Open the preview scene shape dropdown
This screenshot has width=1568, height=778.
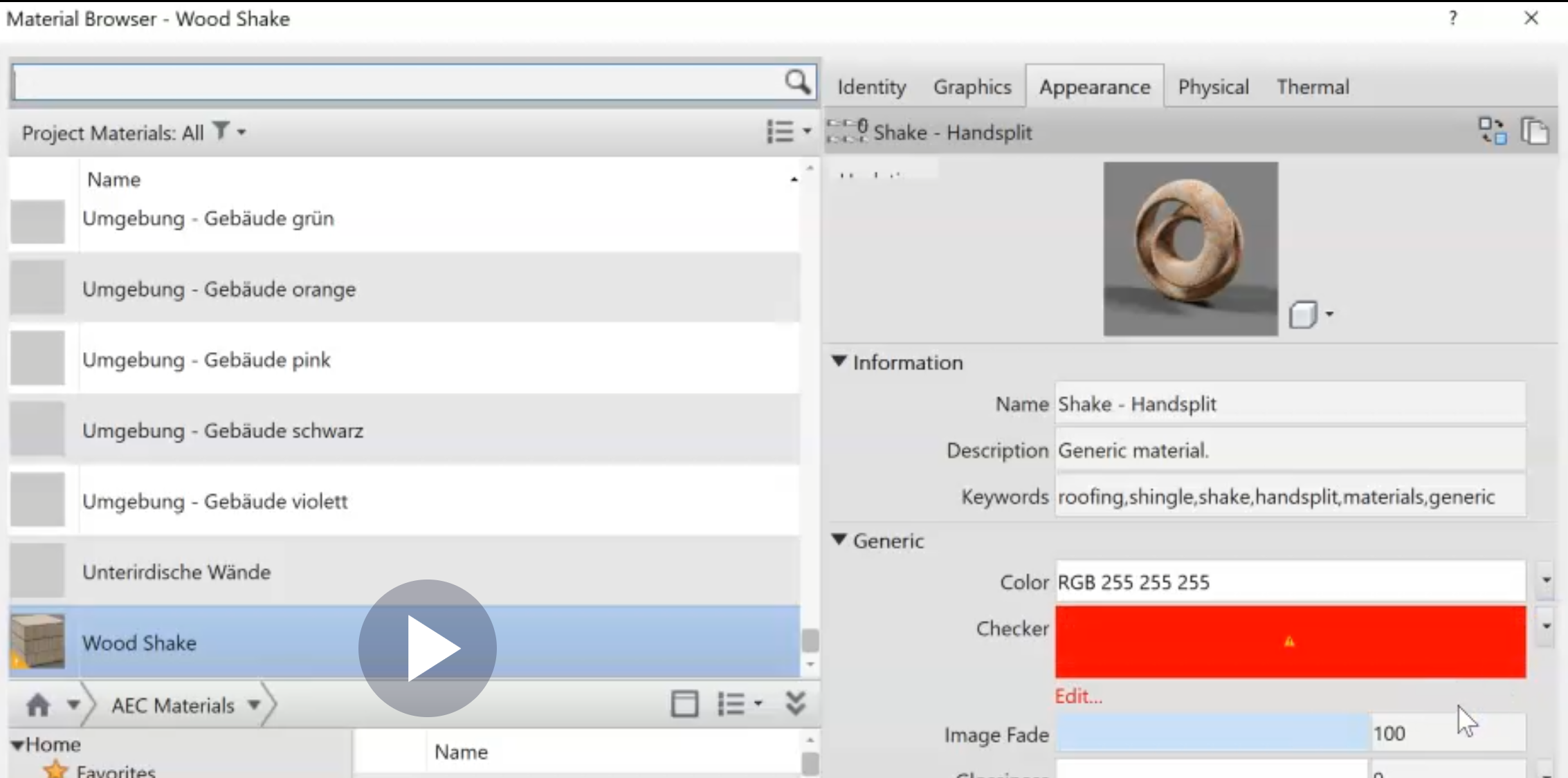pos(1311,315)
